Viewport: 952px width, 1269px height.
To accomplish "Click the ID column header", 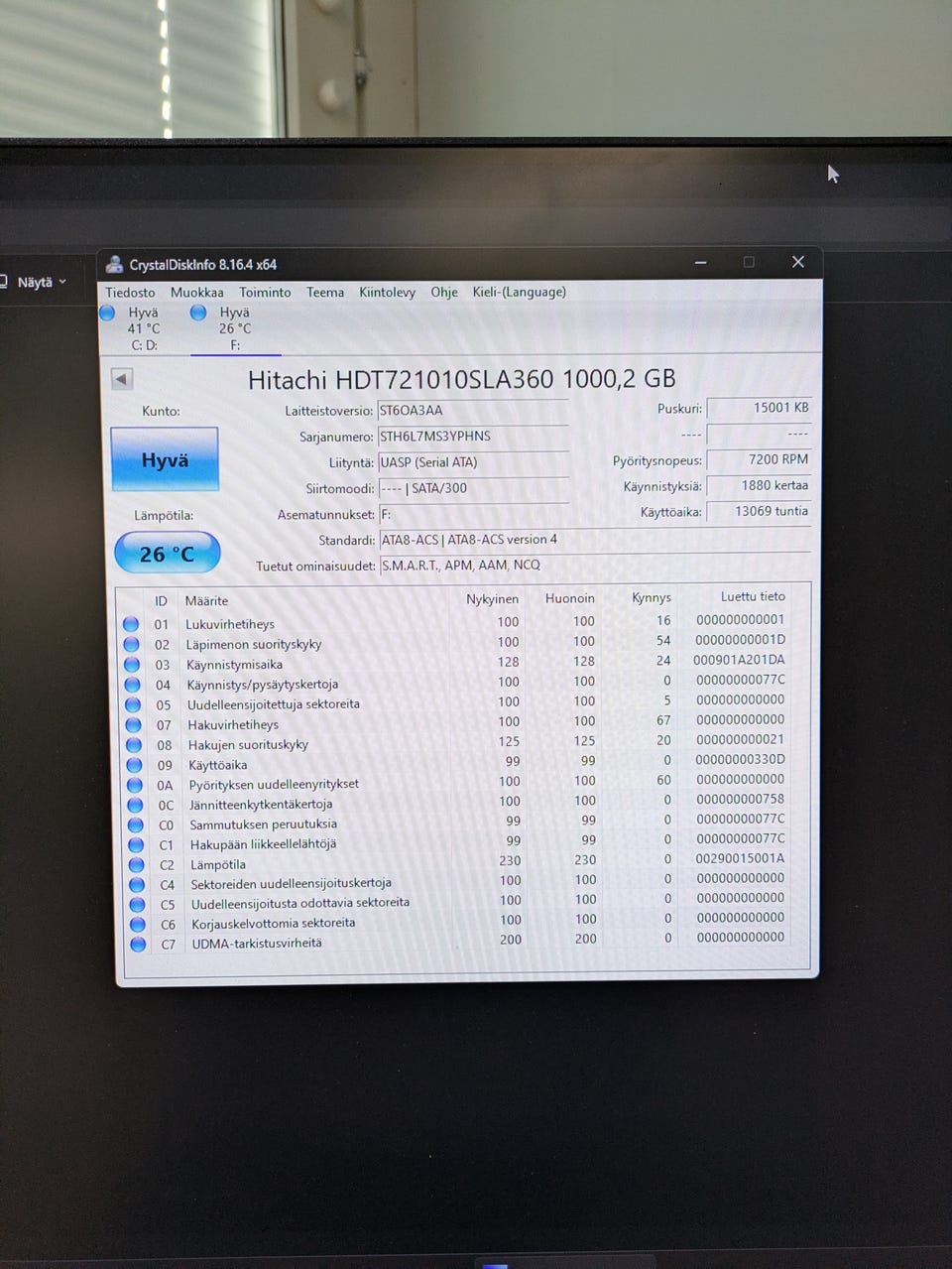I will [161, 601].
